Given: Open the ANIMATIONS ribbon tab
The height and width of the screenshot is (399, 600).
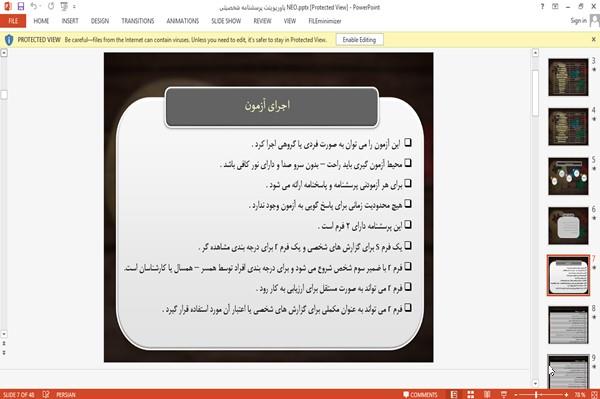Looking at the screenshot, I should click(x=183, y=21).
